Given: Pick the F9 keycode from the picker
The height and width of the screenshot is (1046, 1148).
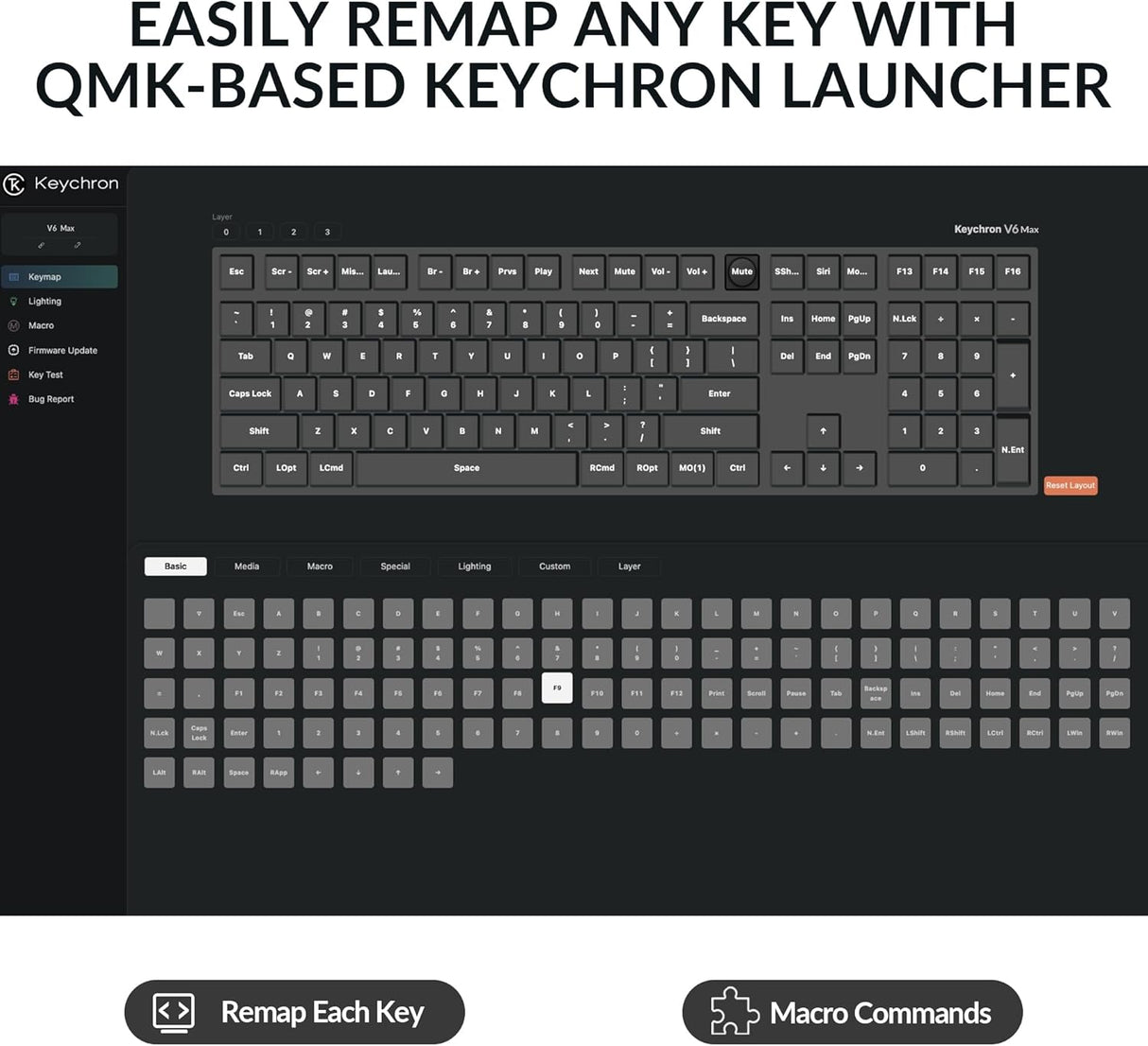Looking at the screenshot, I should click(x=557, y=688).
